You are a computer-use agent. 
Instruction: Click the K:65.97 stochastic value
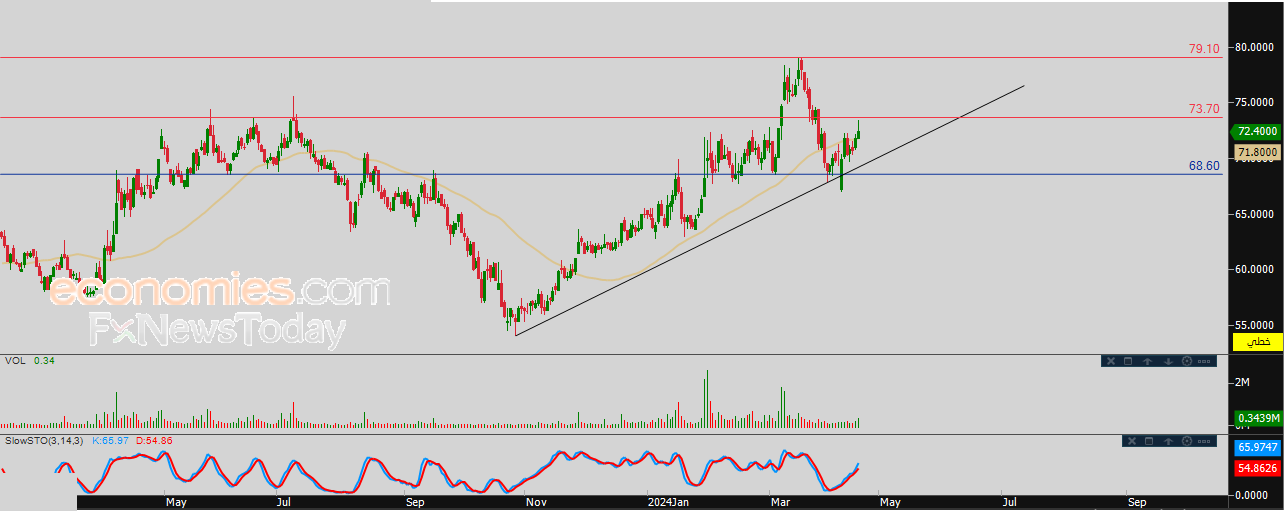click(111, 441)
